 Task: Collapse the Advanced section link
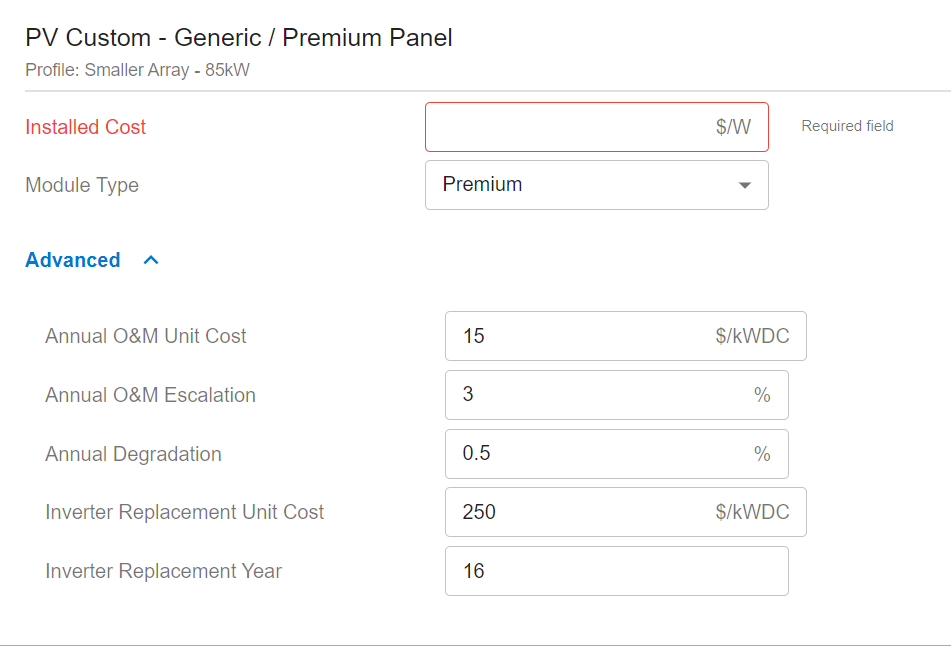pyautogui.click(x=73, y=260)
